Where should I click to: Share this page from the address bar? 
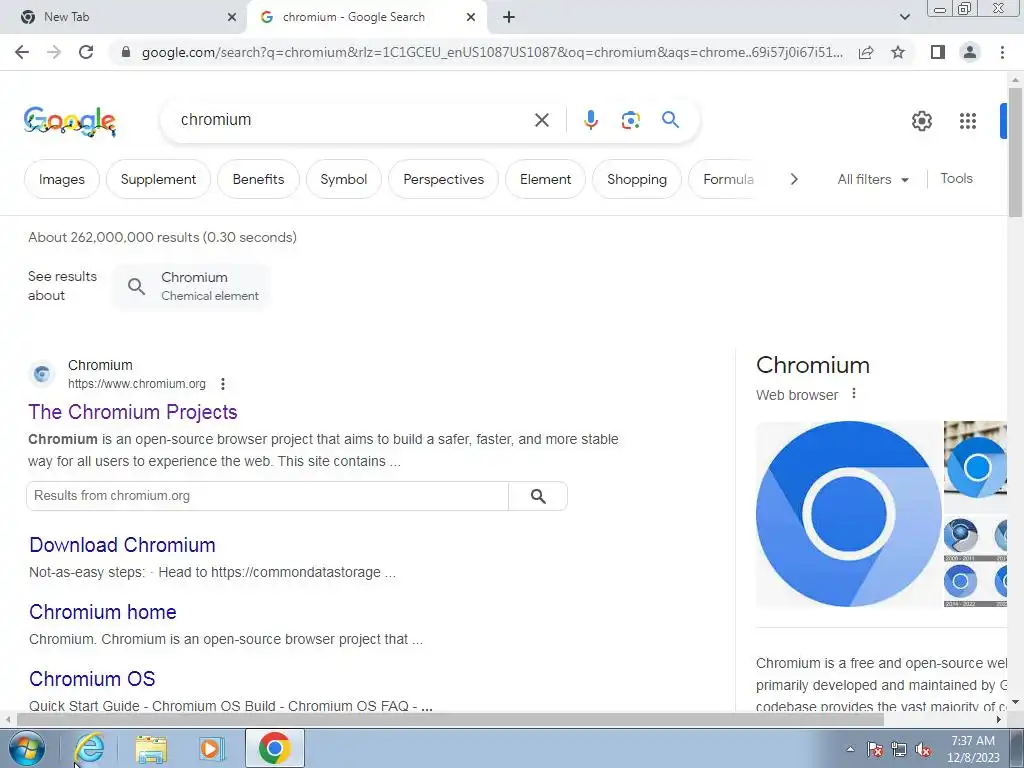coord(866,52)
